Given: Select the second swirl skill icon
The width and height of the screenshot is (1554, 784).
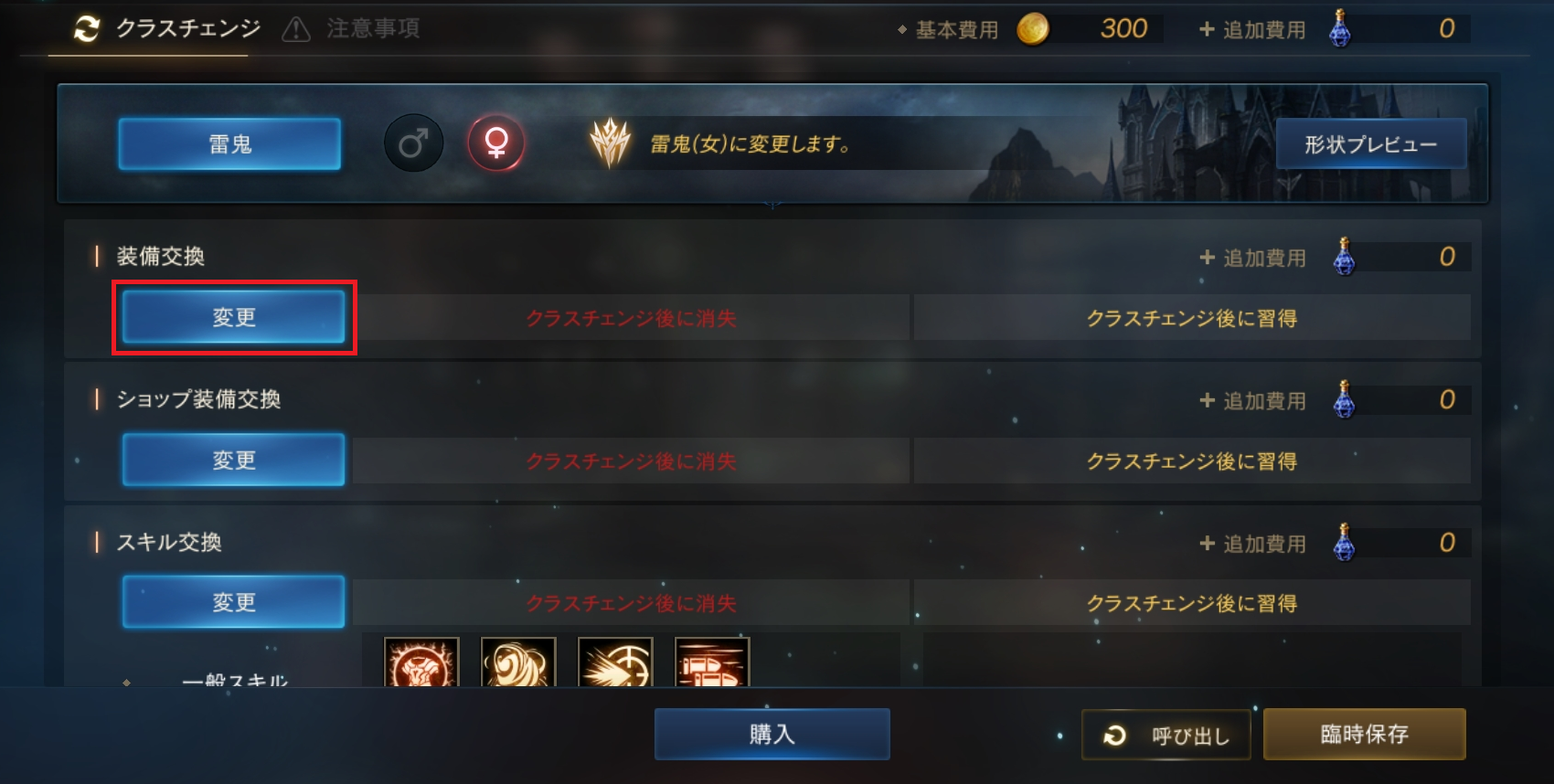Looking at the screenshot, I should [x=518, y=662].
